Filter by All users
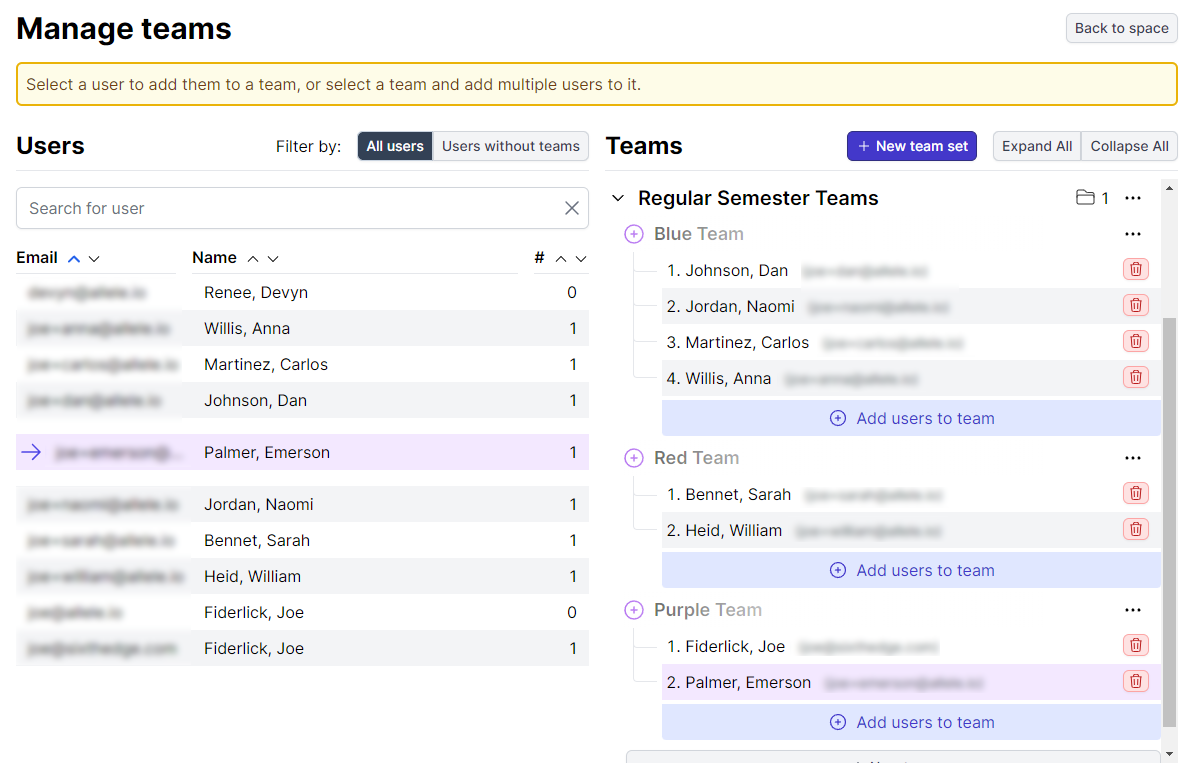 pos(395,146)
